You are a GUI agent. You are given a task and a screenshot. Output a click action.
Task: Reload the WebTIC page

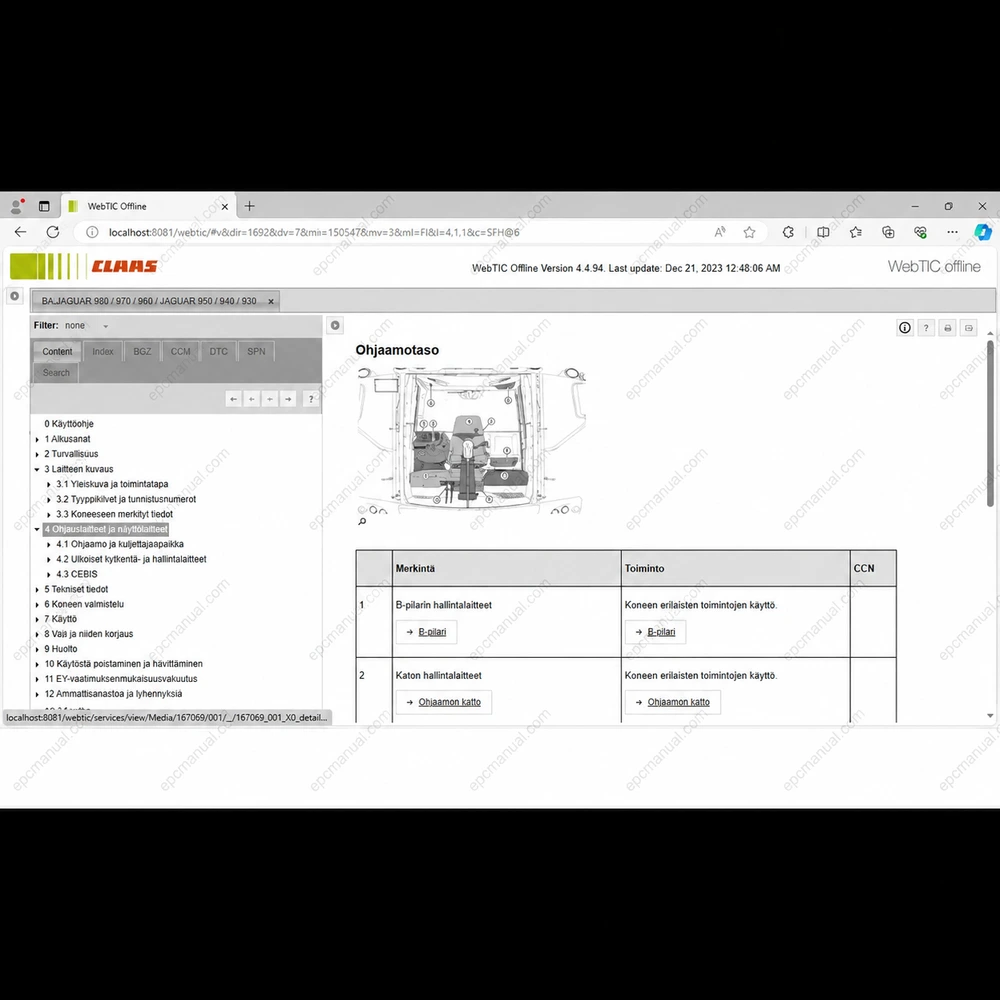point(53,232)
